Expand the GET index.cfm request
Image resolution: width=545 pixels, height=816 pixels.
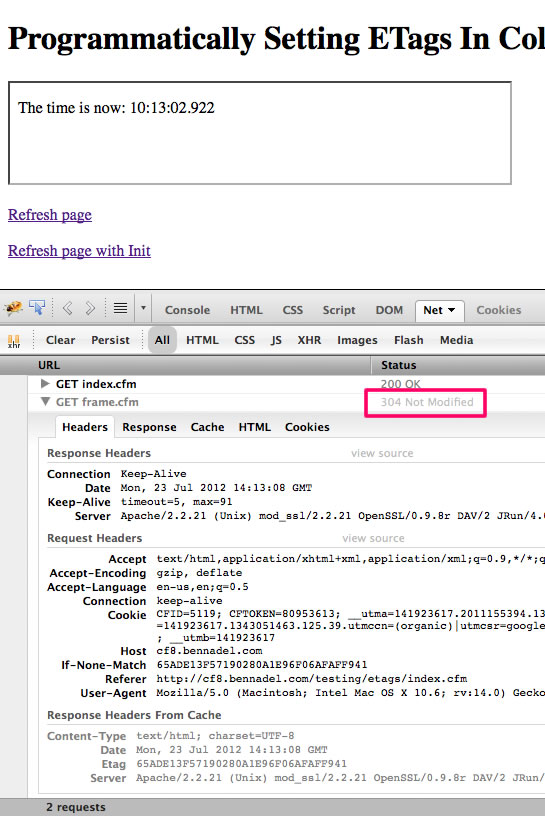(x=45, y=384)
